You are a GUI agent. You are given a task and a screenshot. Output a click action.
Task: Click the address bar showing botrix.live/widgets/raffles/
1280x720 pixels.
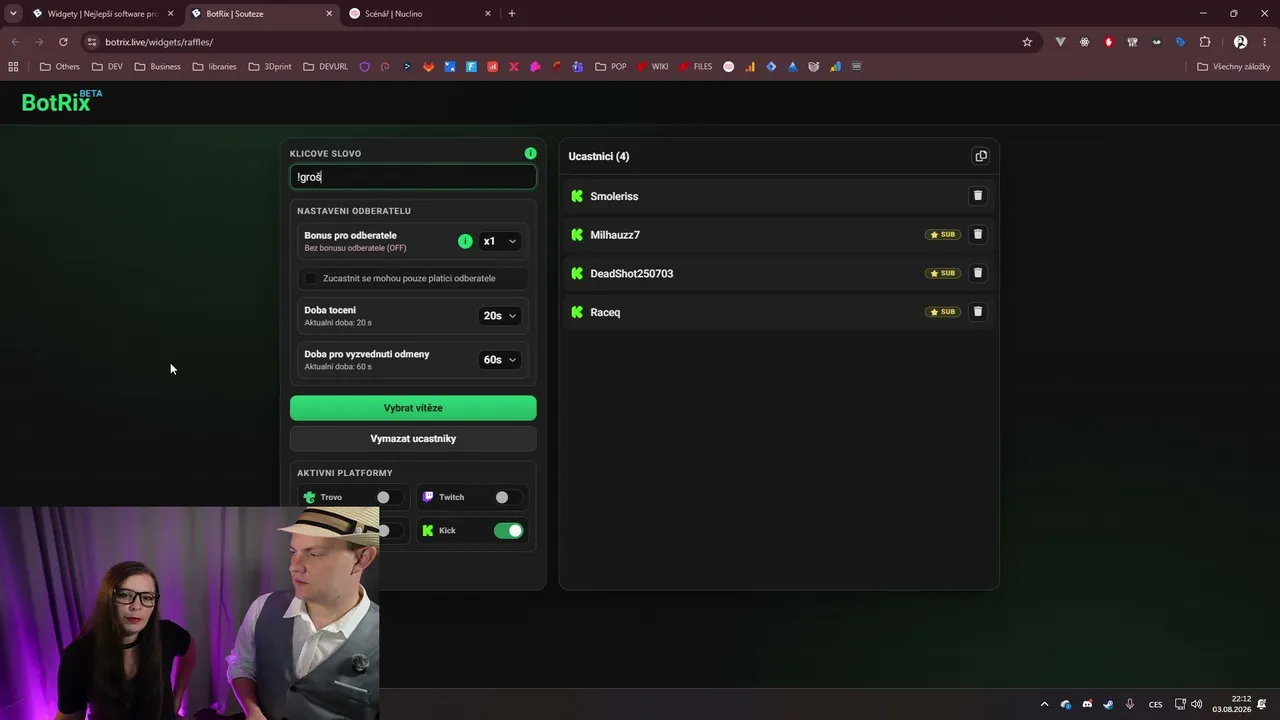click(x=558, y=42)
